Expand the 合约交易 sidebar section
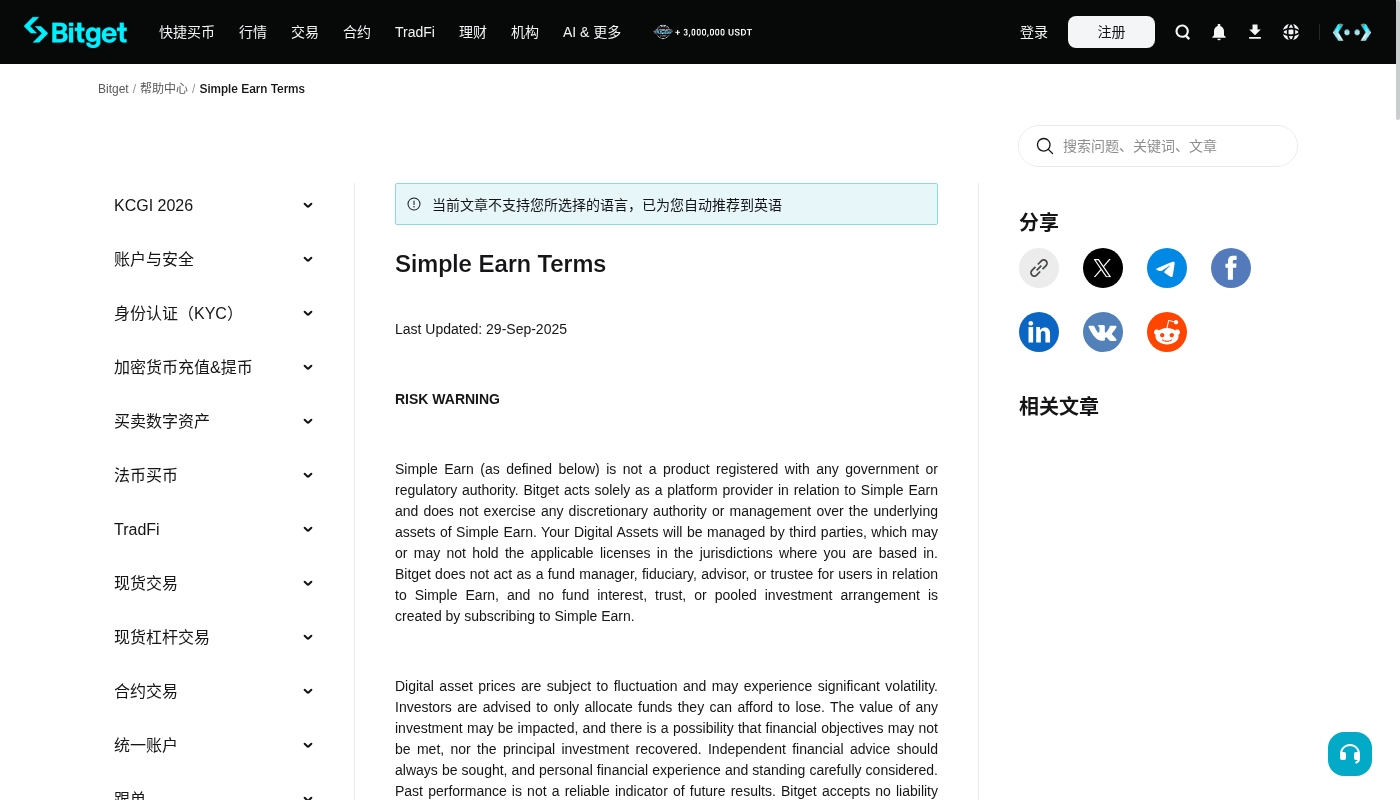 [214, 691]
